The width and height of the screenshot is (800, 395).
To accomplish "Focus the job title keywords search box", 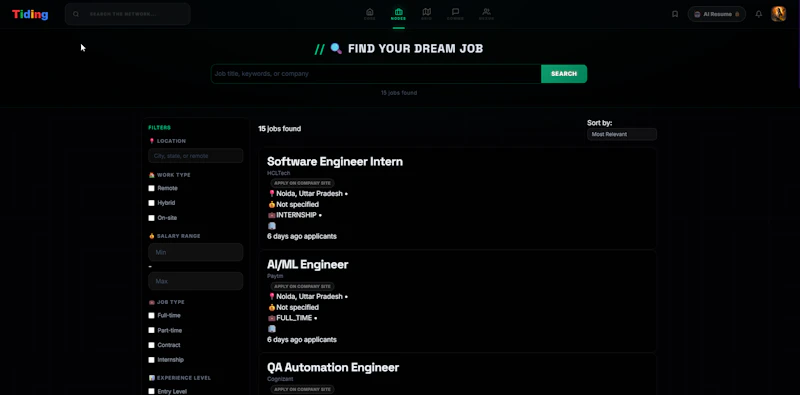I will 376,74.
